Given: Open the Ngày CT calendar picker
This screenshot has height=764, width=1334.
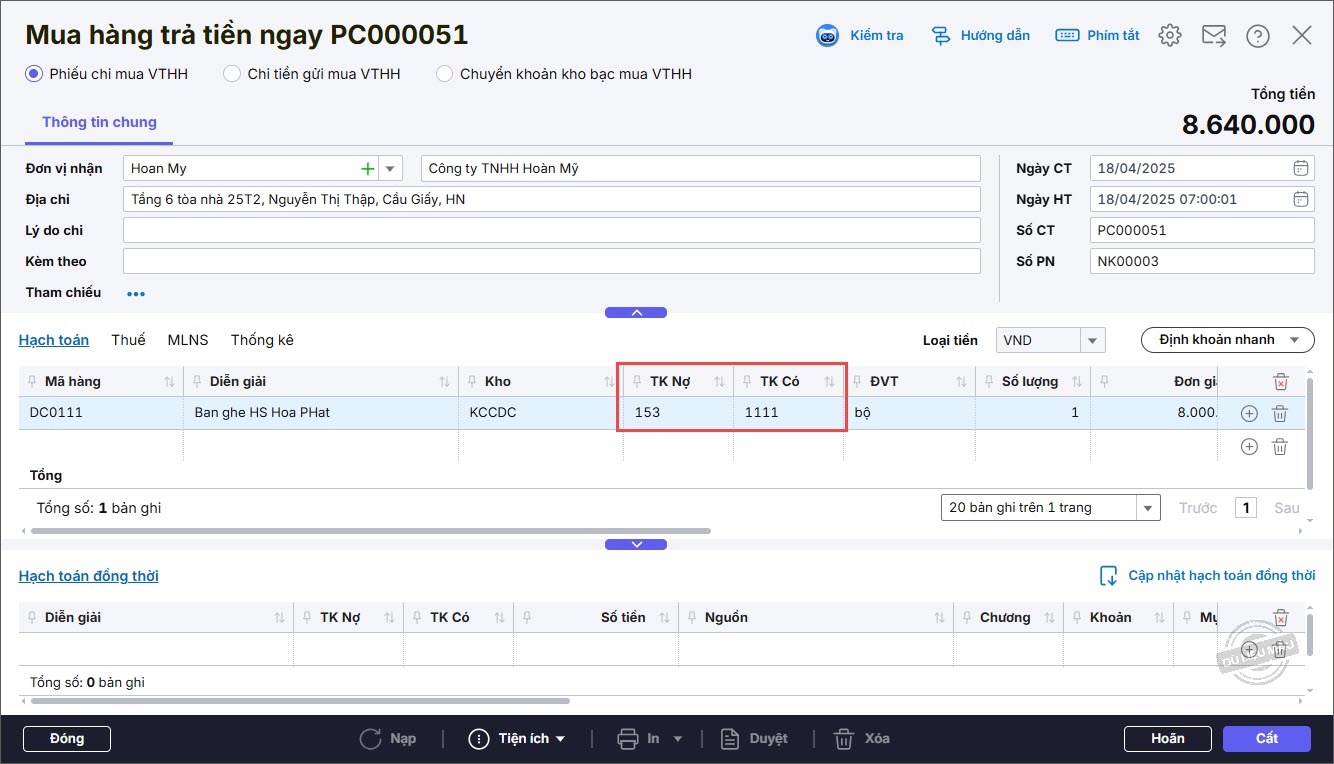Looking at the screenshot, I should (1300, 169).
